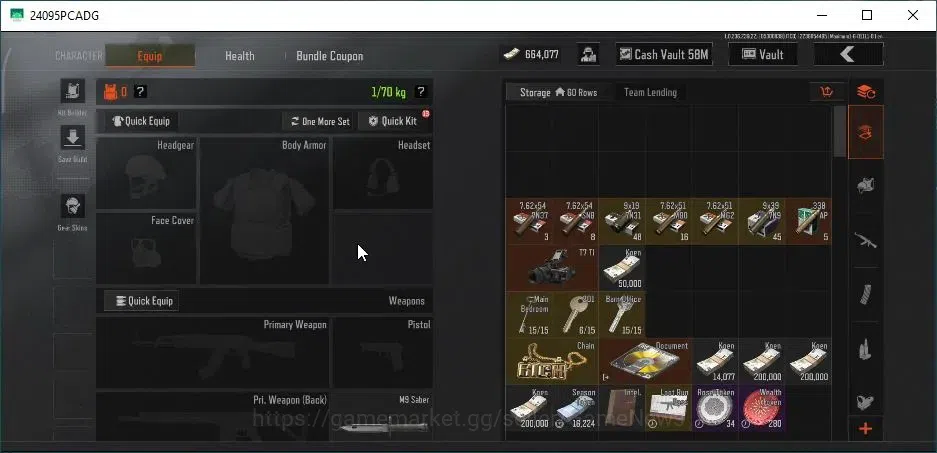Select the all-items storage category icon
This screenshot has width=937, height=453.
point(866,133)
